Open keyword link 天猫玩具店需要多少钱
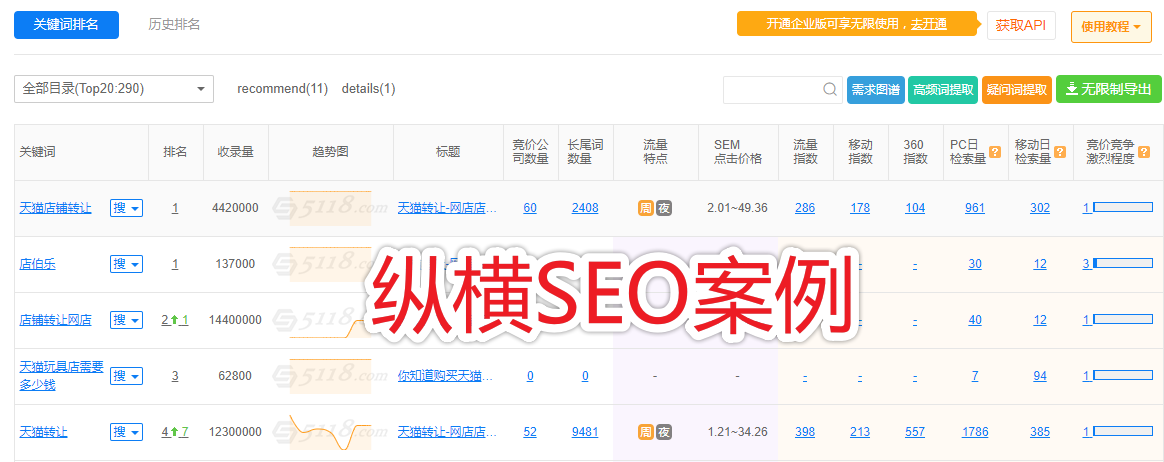 [x=62, y=376]
